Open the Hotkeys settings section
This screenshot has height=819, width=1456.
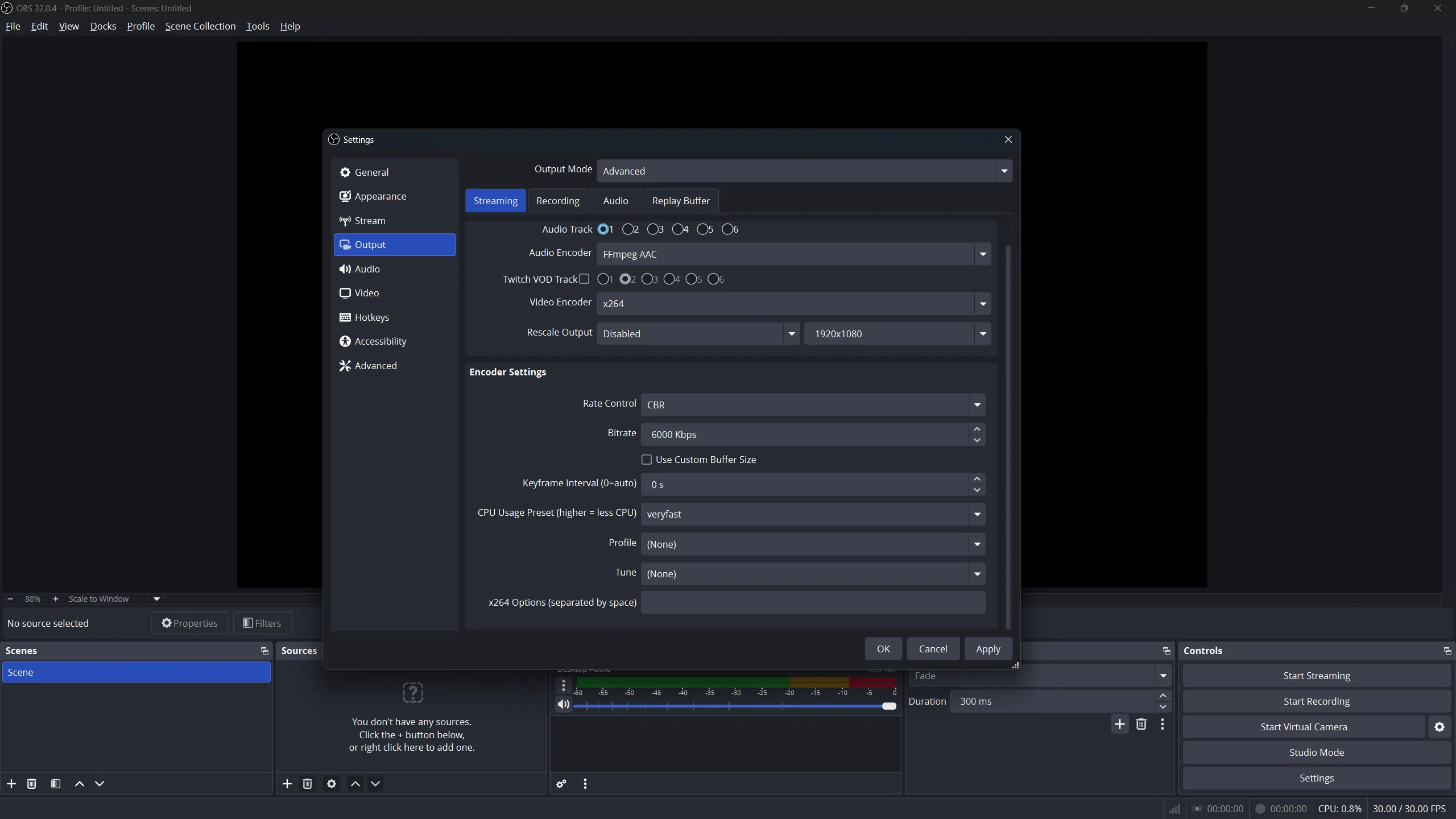click(x=371, y=317)
